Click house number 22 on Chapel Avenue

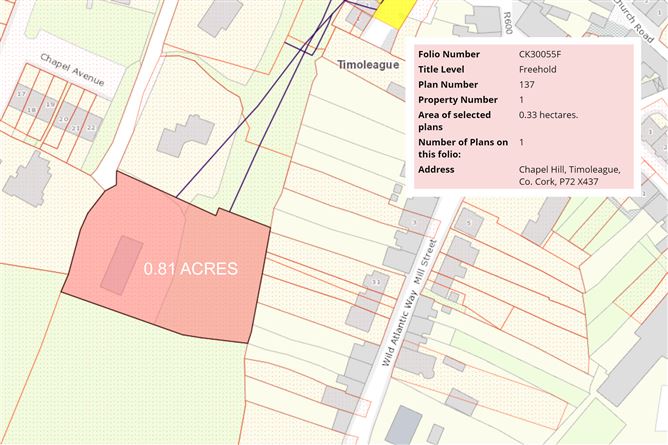[91, 127]
